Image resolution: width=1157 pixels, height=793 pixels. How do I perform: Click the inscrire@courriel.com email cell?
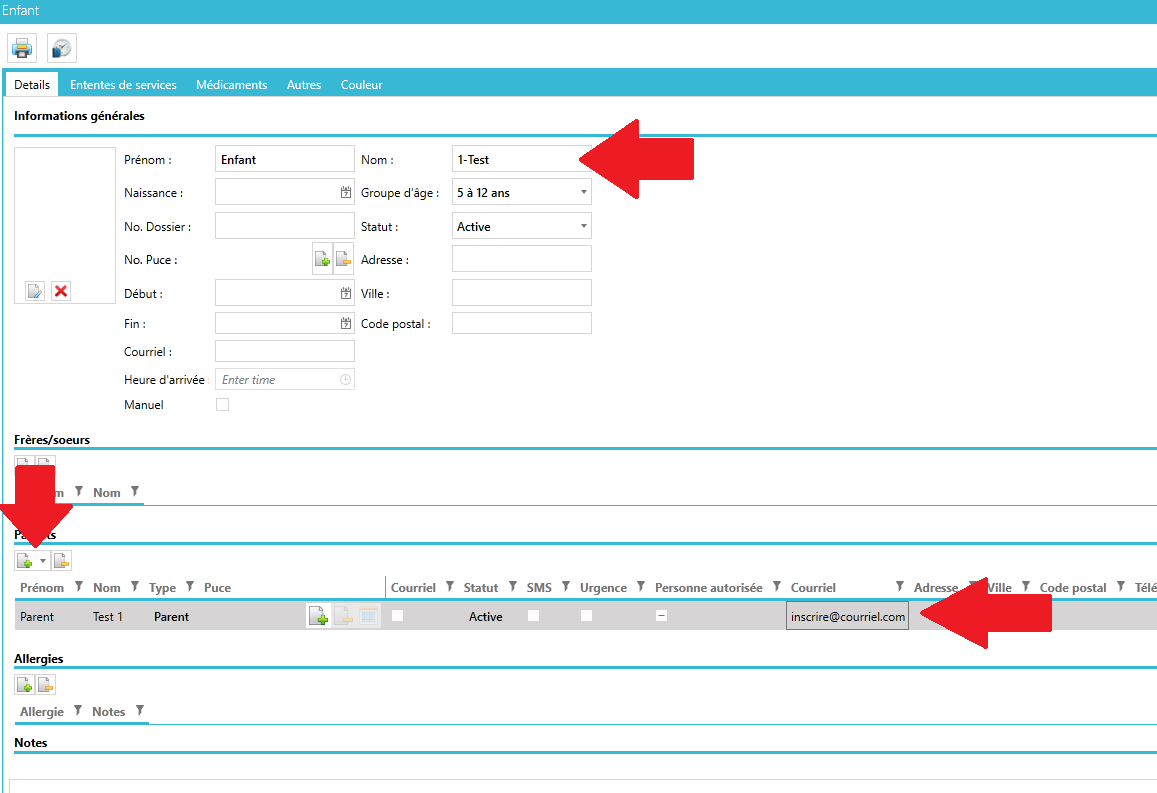pos(847,617)
